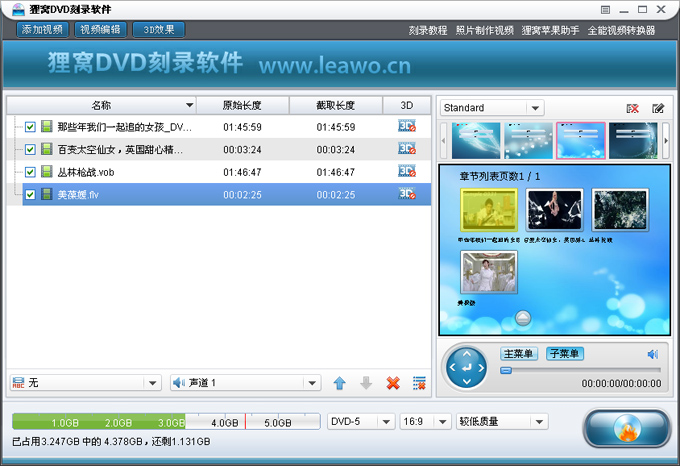The image size is (680, 466).
Task: Uncheck the 那些年我们一起追的女孩 video checkbox
Action: pyautogui.click(x=30, y=127)
